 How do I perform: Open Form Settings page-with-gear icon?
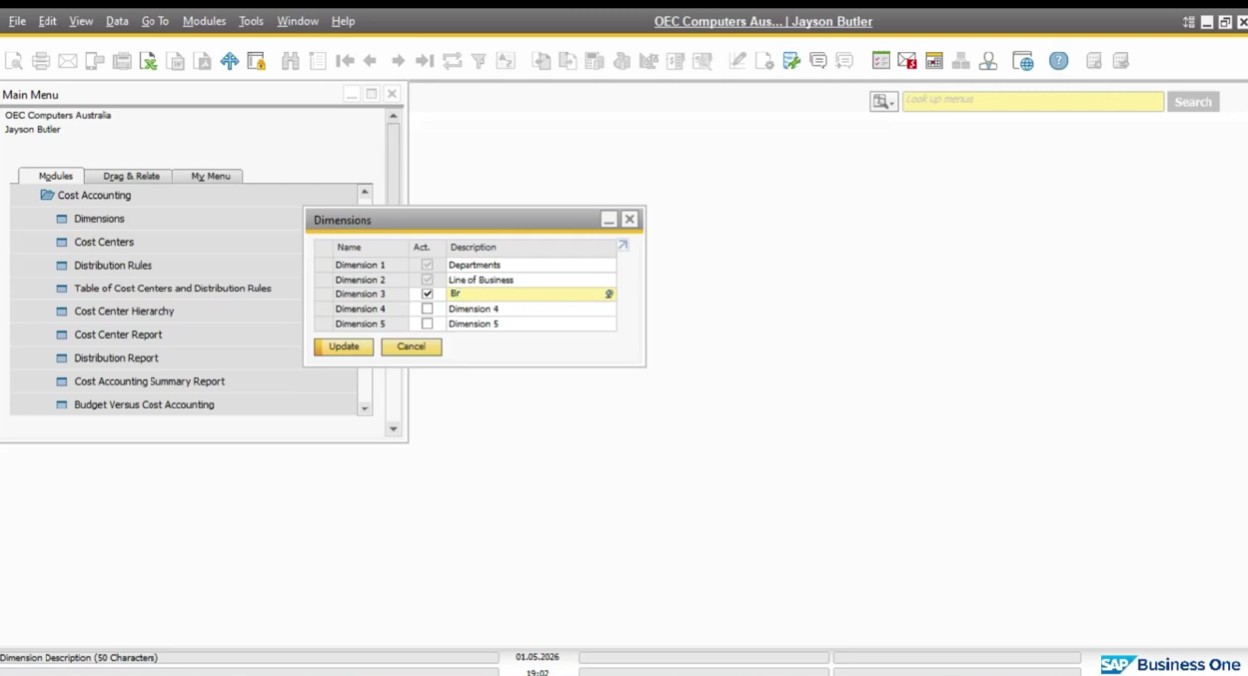click(765, 61)
